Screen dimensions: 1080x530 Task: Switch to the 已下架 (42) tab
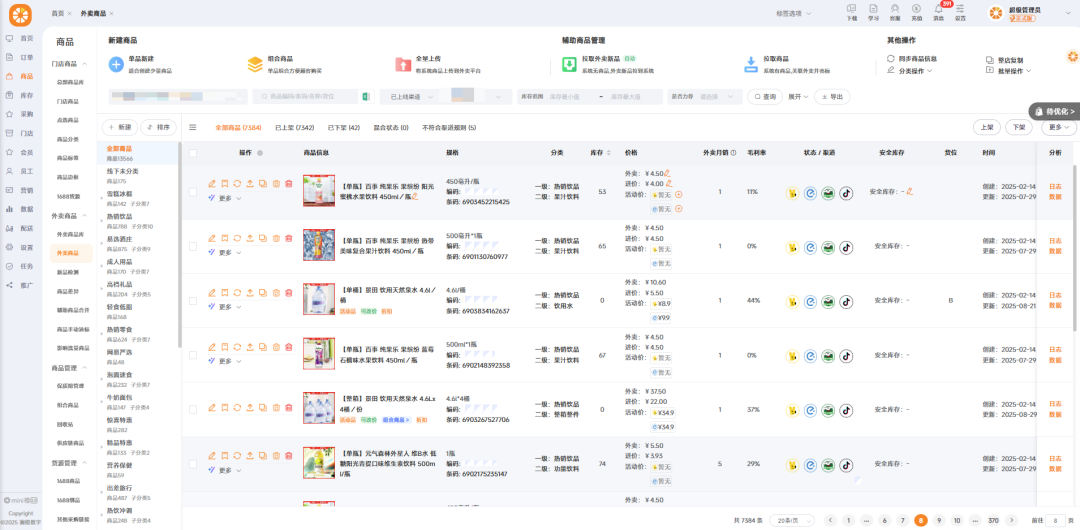tap(343, 128)
